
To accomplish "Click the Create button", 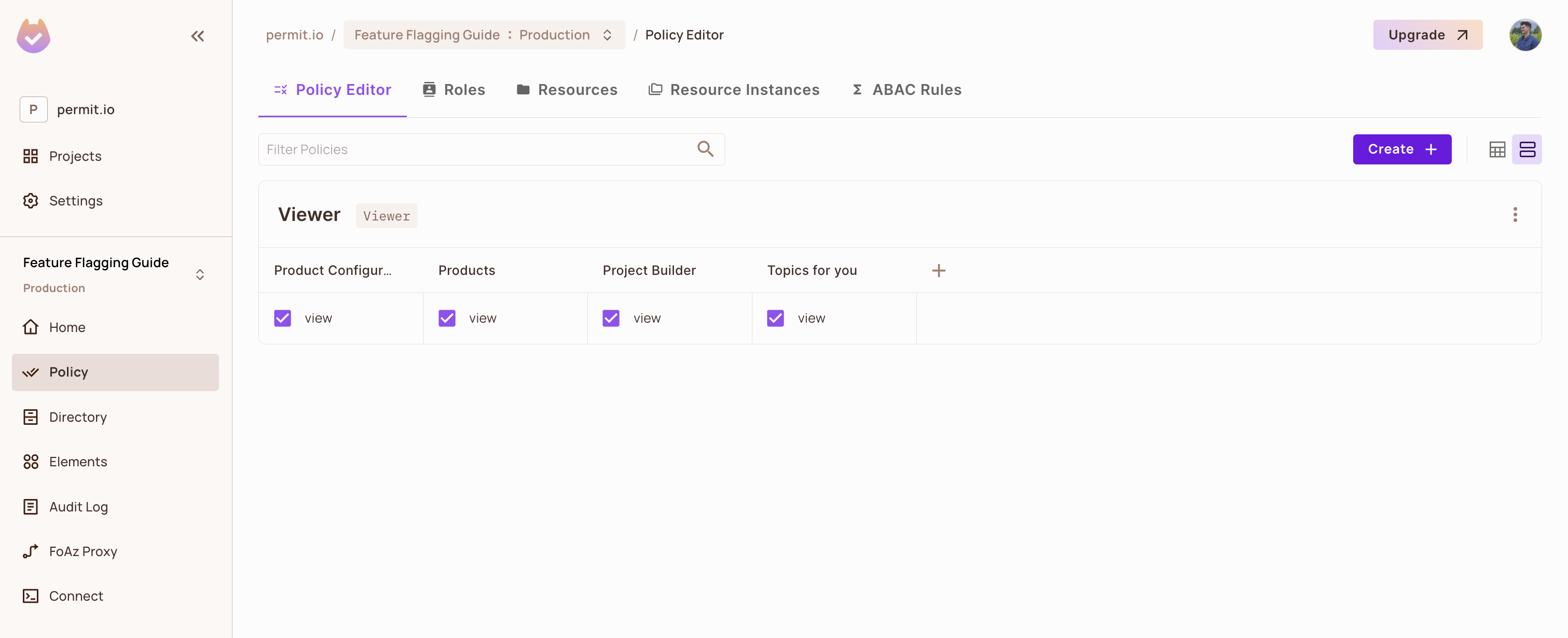I will [x=1402, y=148].
